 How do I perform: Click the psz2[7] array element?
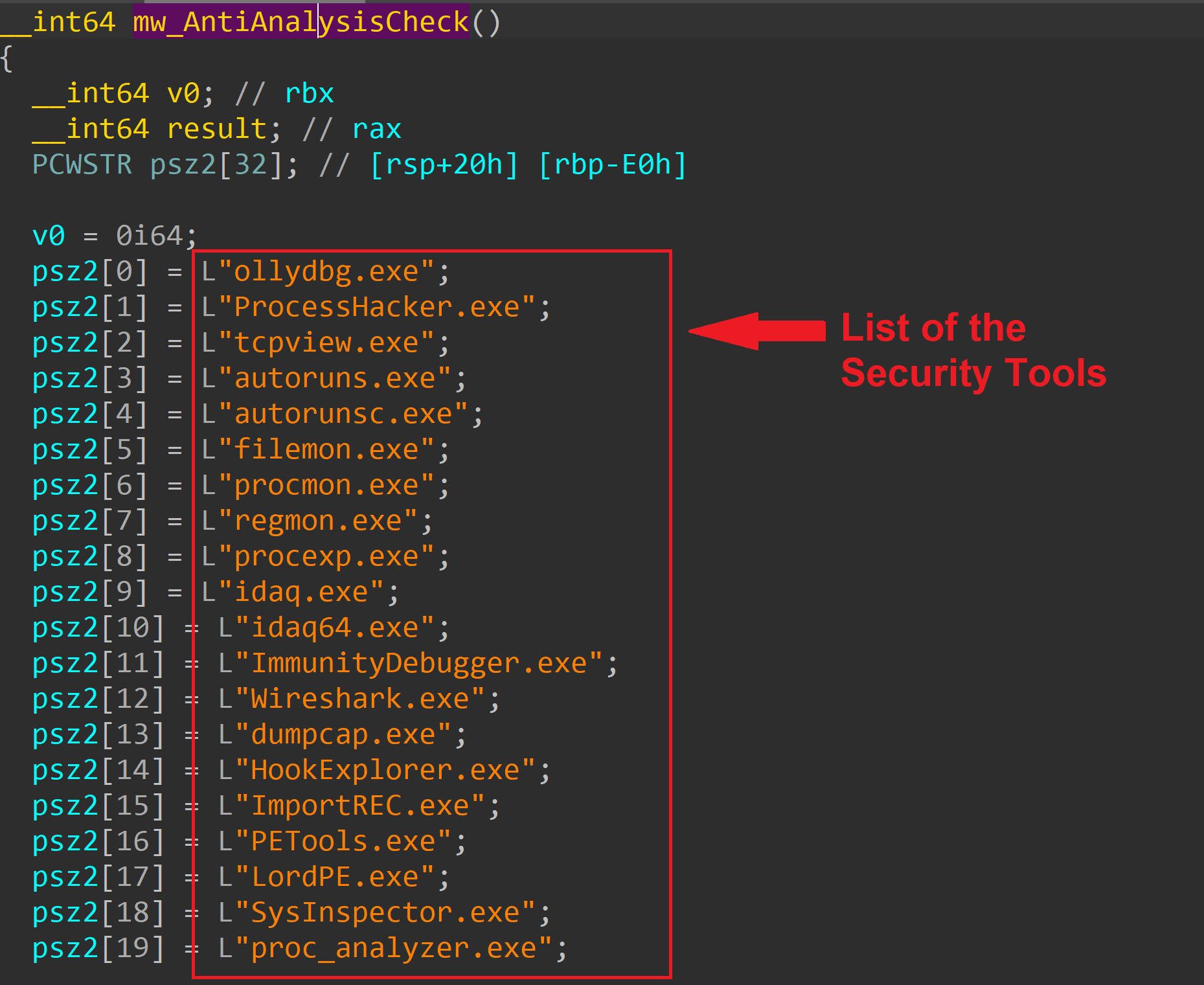pos(91,521)
